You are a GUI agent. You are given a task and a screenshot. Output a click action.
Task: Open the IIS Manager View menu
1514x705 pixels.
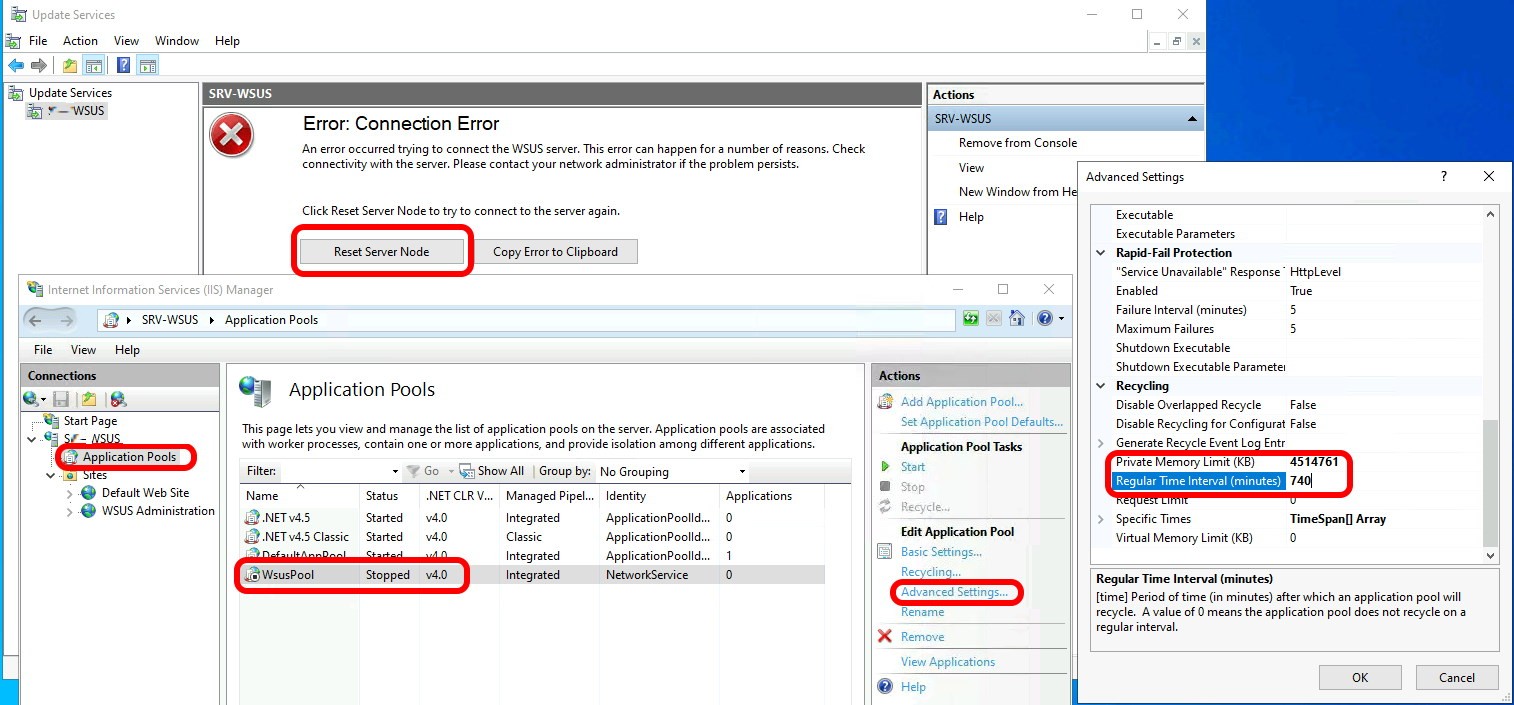pyautogui.click(x=83, y=350)
